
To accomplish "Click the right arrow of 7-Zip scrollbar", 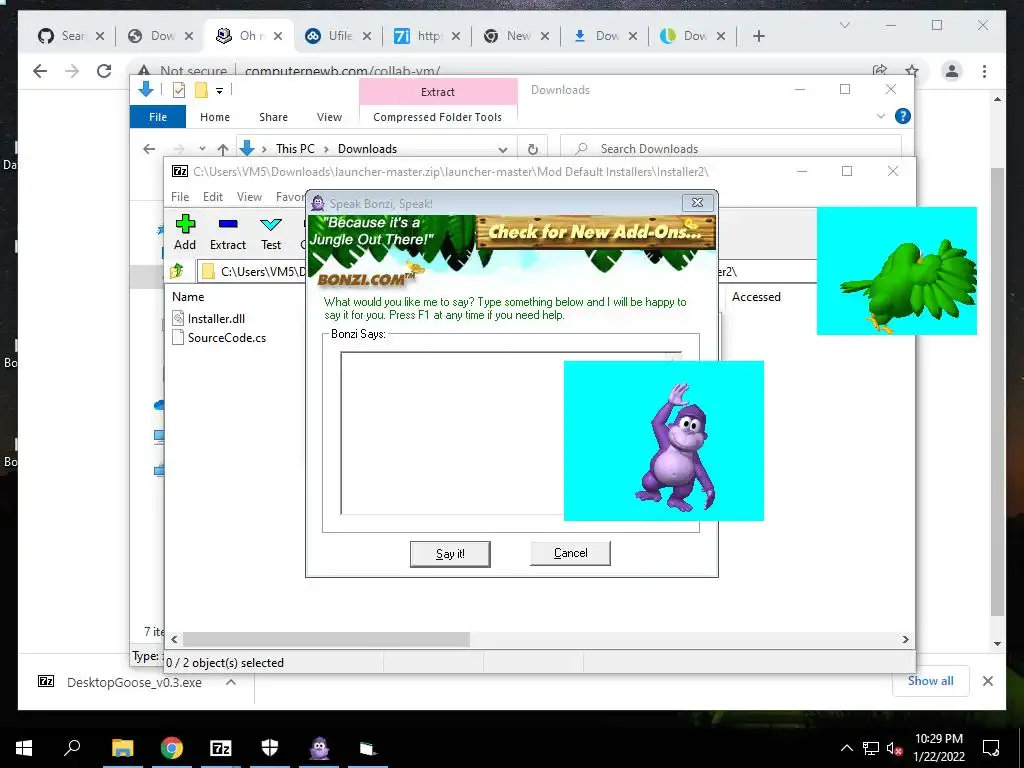I will pos(905,639).
